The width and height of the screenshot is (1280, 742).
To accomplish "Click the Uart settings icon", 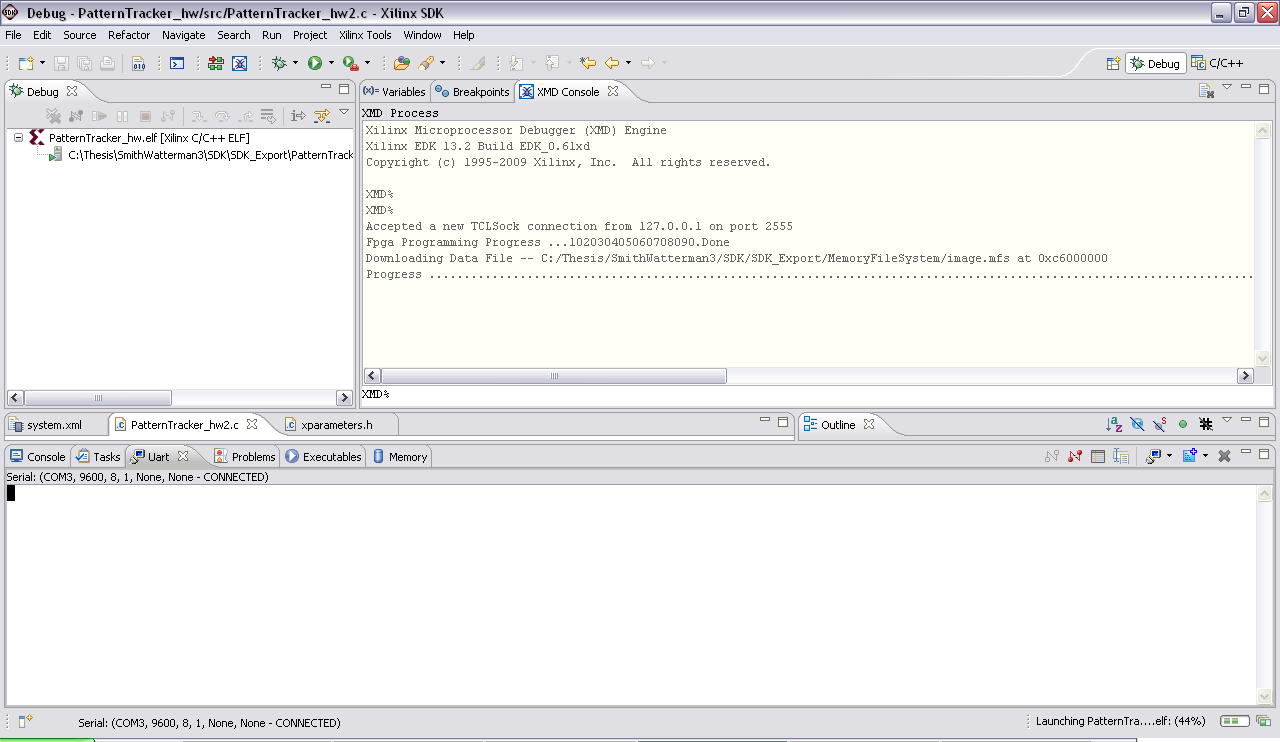I will pos(1098,456).
